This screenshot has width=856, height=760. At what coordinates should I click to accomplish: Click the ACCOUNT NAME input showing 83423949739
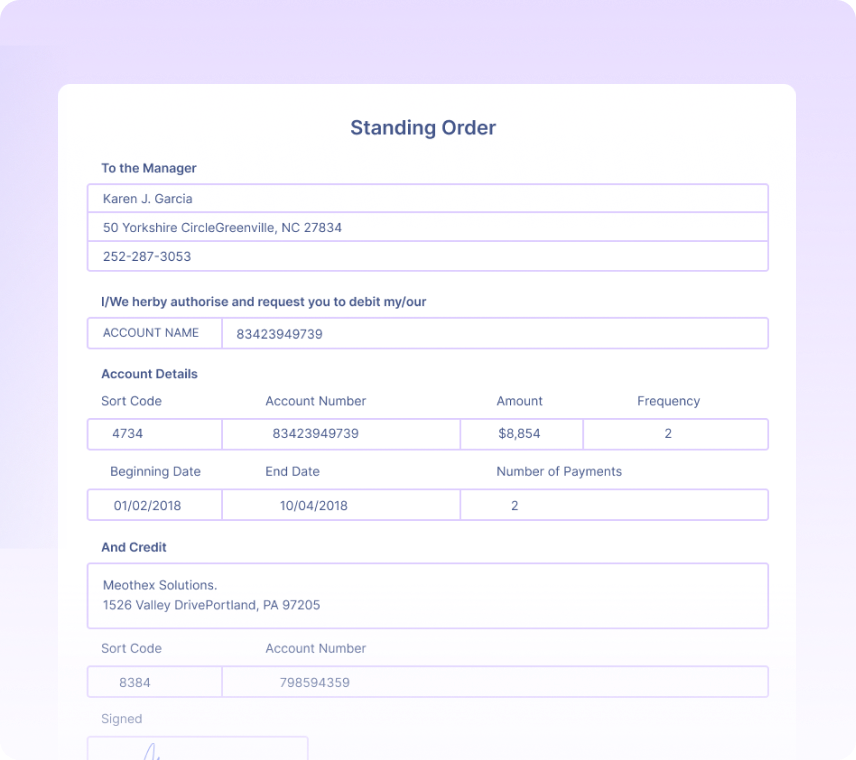coord(494,333)
